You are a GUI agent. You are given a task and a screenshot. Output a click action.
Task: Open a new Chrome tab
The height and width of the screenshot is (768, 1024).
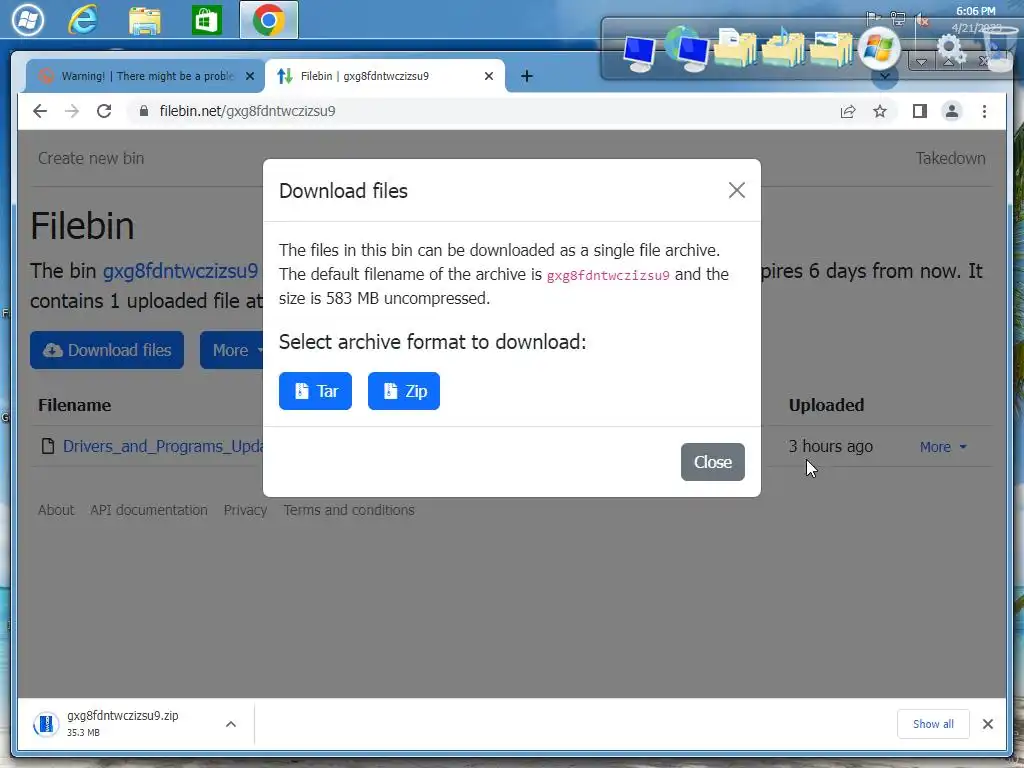[x=526, y=76]
